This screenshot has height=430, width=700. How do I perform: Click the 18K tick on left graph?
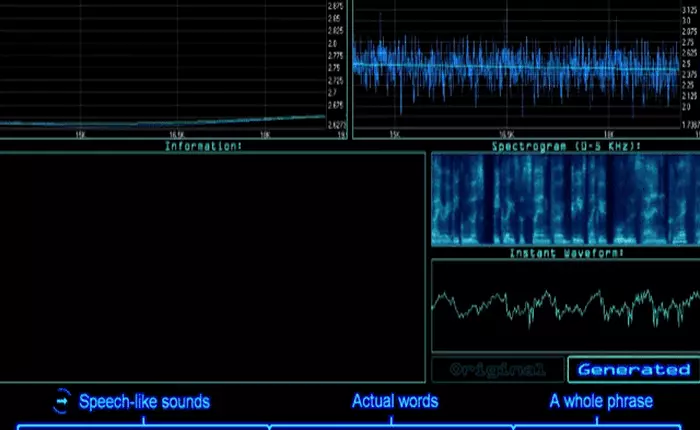coord(265,133)
